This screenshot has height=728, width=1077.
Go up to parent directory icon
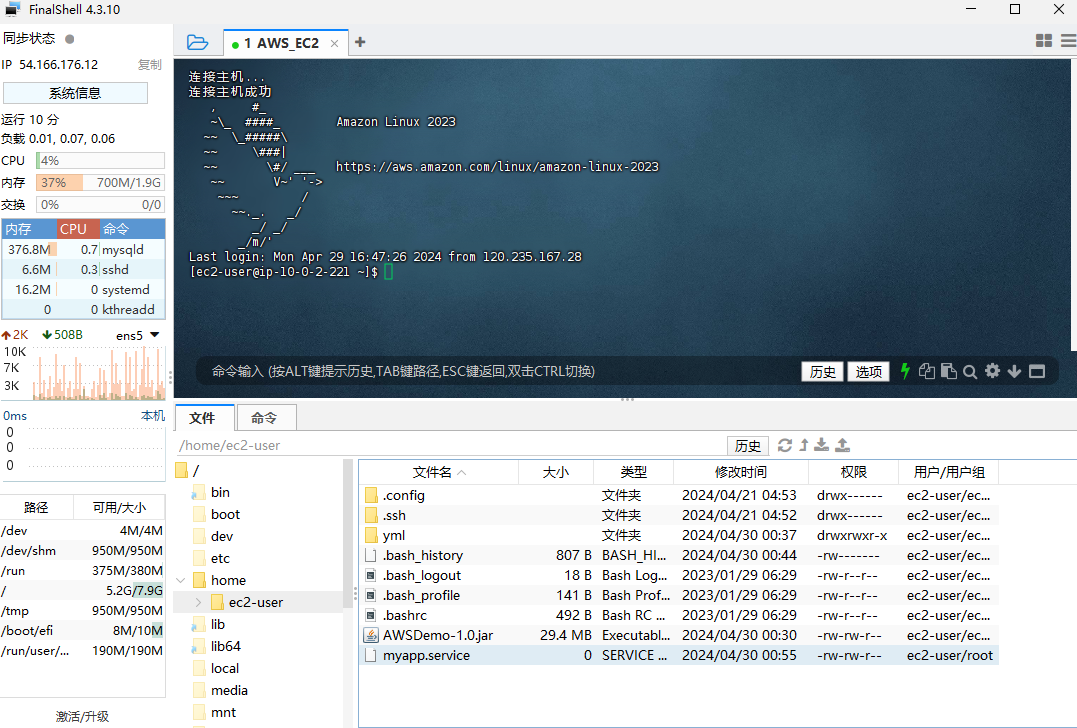(804, 445)
